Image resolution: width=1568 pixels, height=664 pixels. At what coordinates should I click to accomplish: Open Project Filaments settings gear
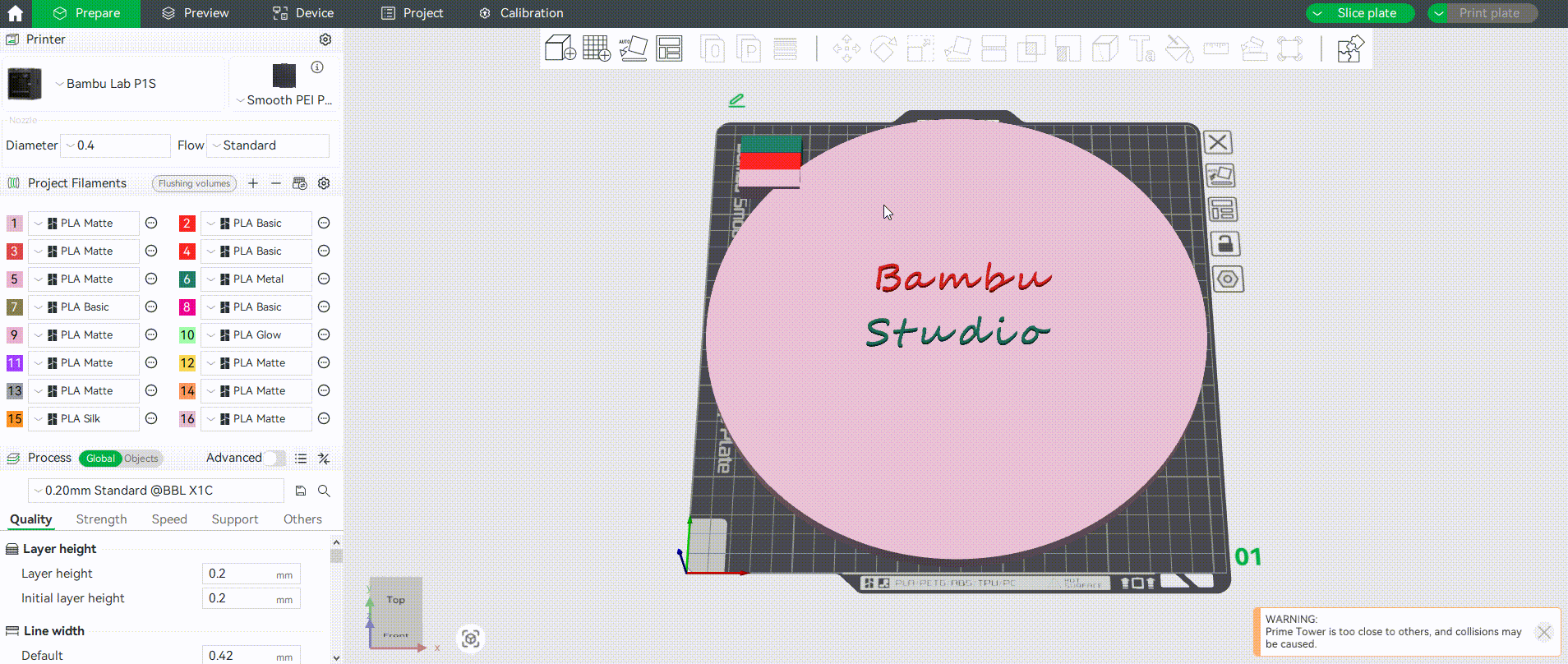324,183
